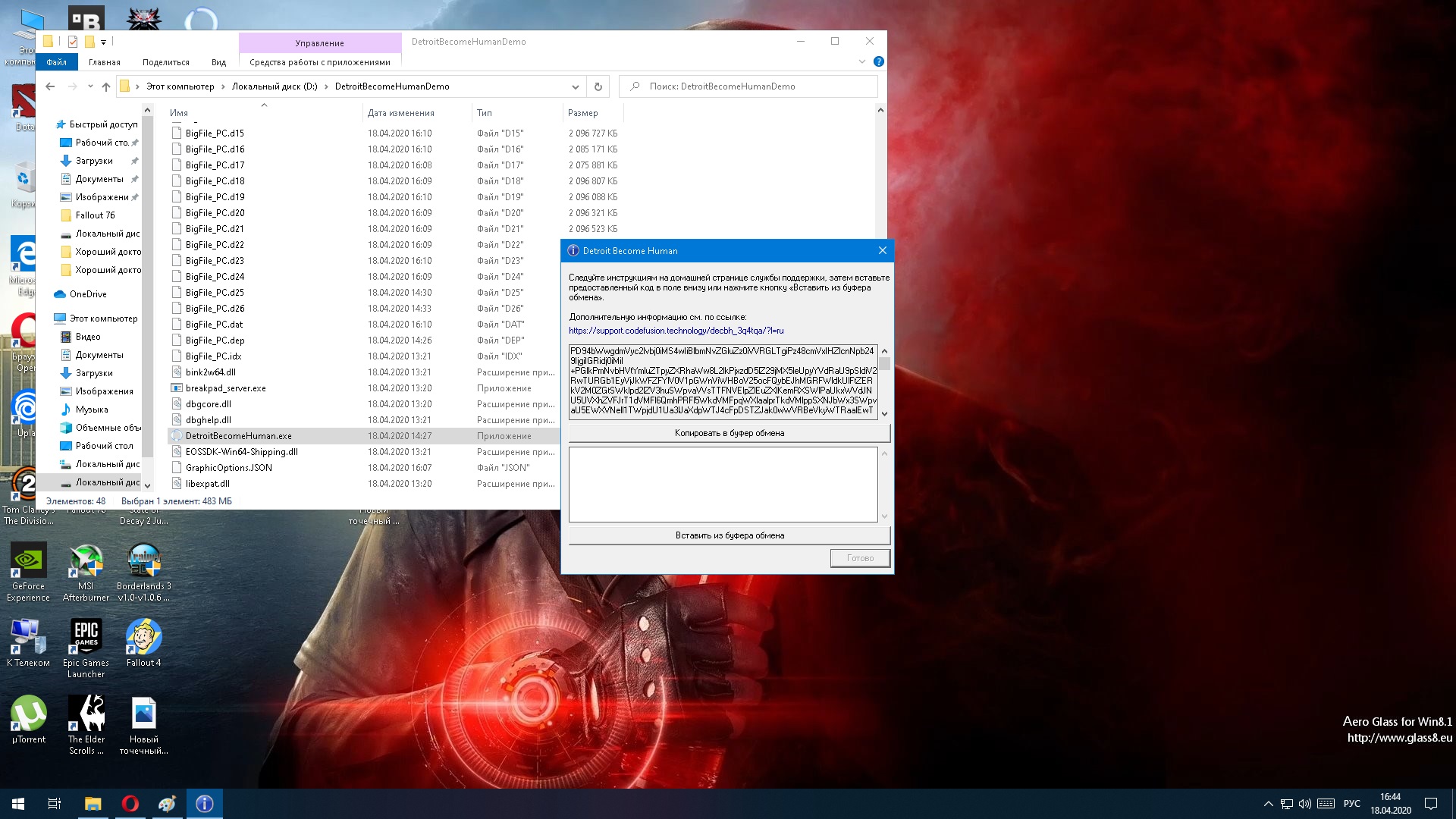Open Task View on the taskbar
The width and height of the screenshot is (1456, 819).
click(55, 804)
